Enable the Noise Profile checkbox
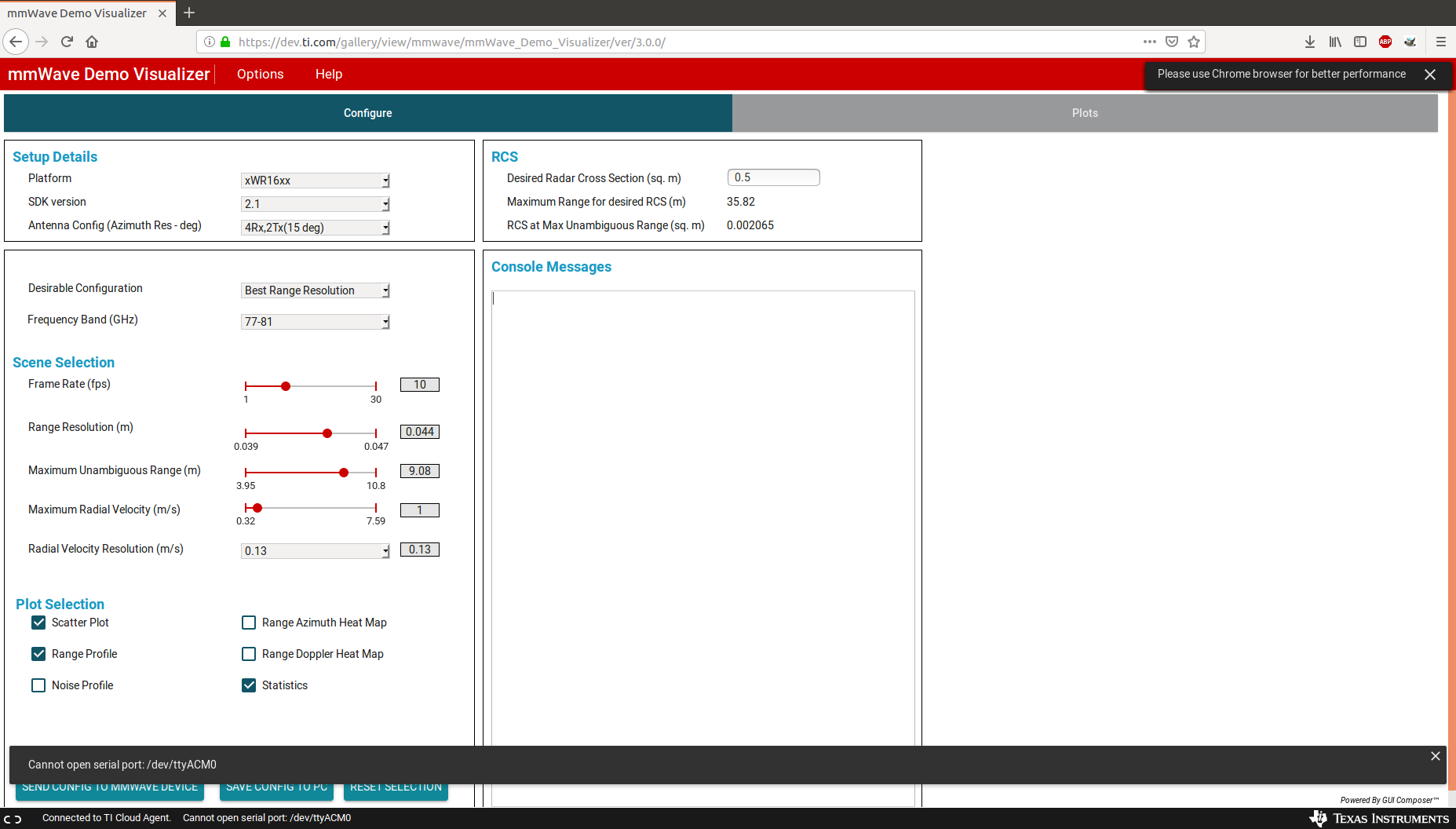Screen dimensions: 1456x829 pos(38,685)
